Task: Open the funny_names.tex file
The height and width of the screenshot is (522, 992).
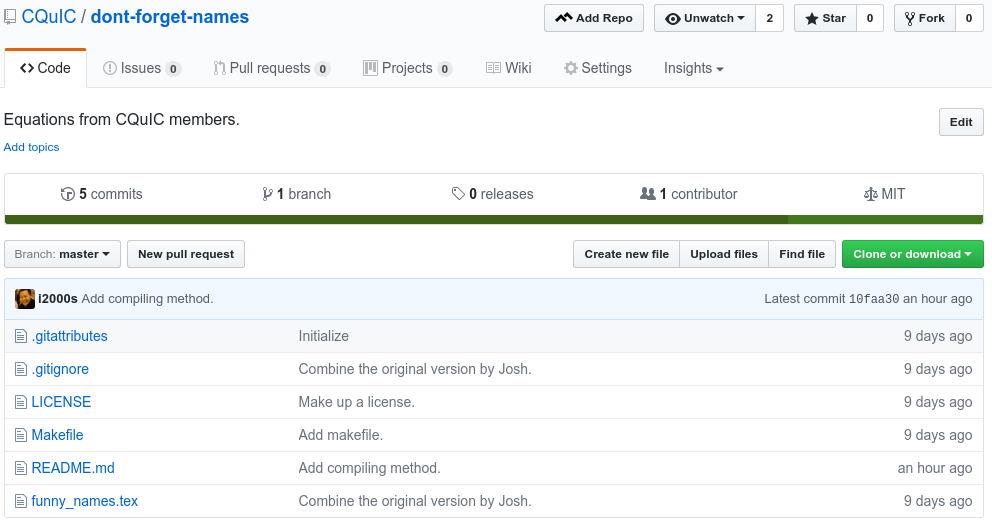Action: (x=85, y=501)
